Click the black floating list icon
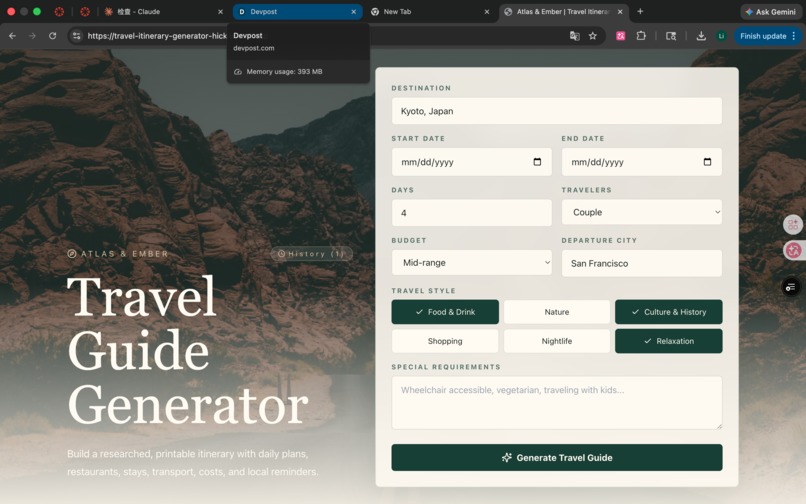The height and width of the screenshot is (504, 806). 791,286
